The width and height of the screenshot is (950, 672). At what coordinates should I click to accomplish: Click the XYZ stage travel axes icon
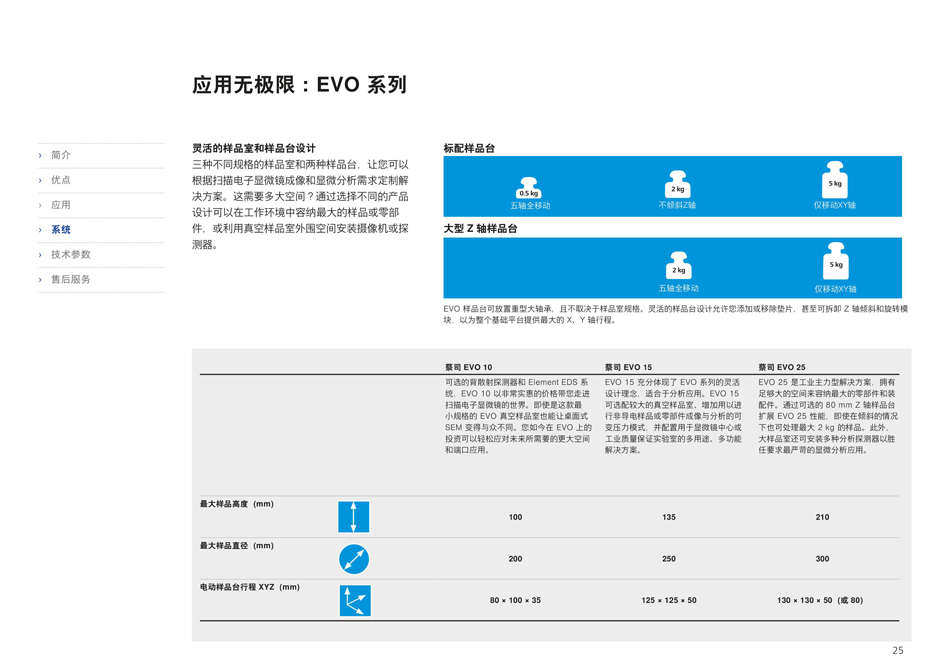(355, 600)
